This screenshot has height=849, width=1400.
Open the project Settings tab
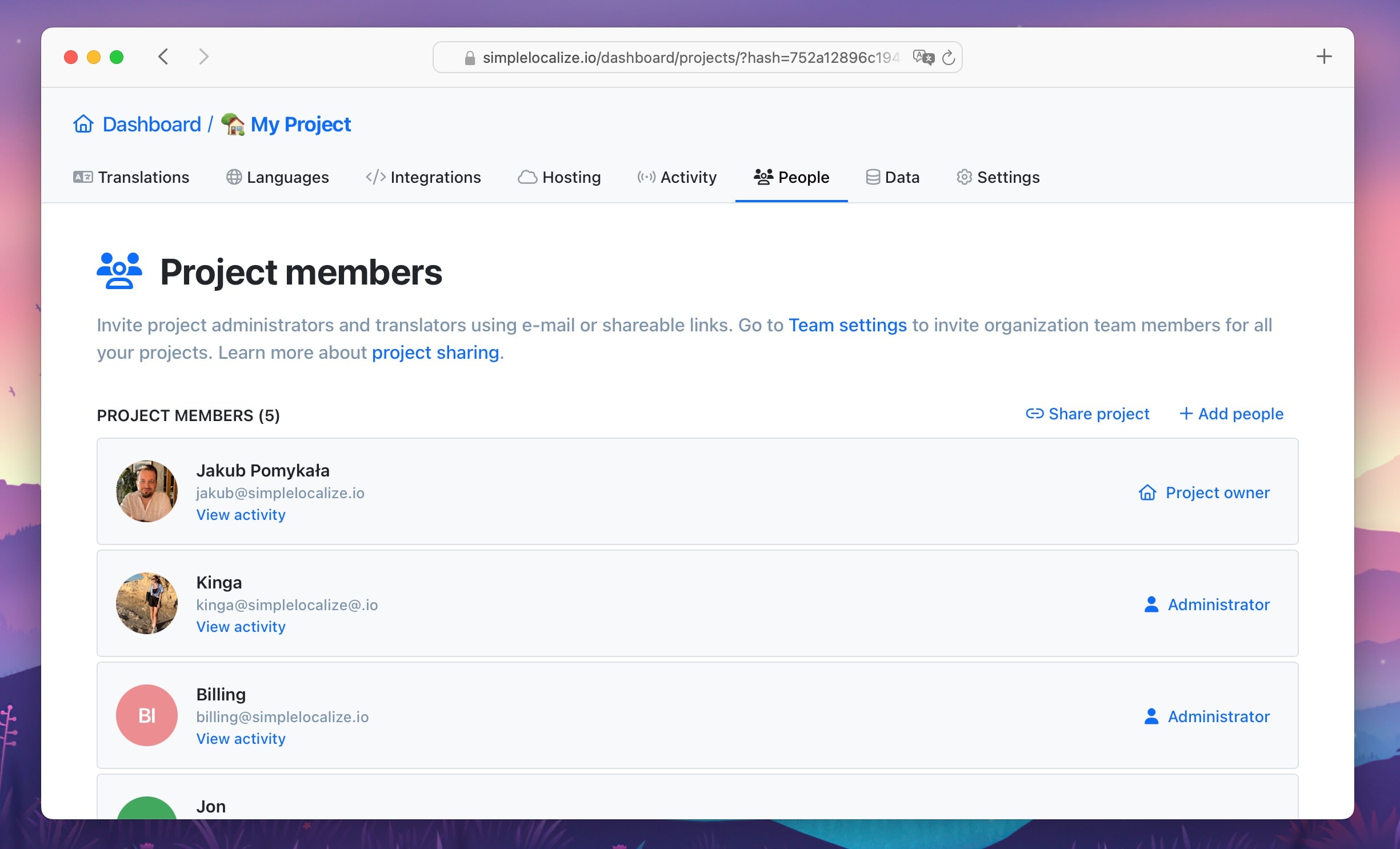tap(998, 177)
